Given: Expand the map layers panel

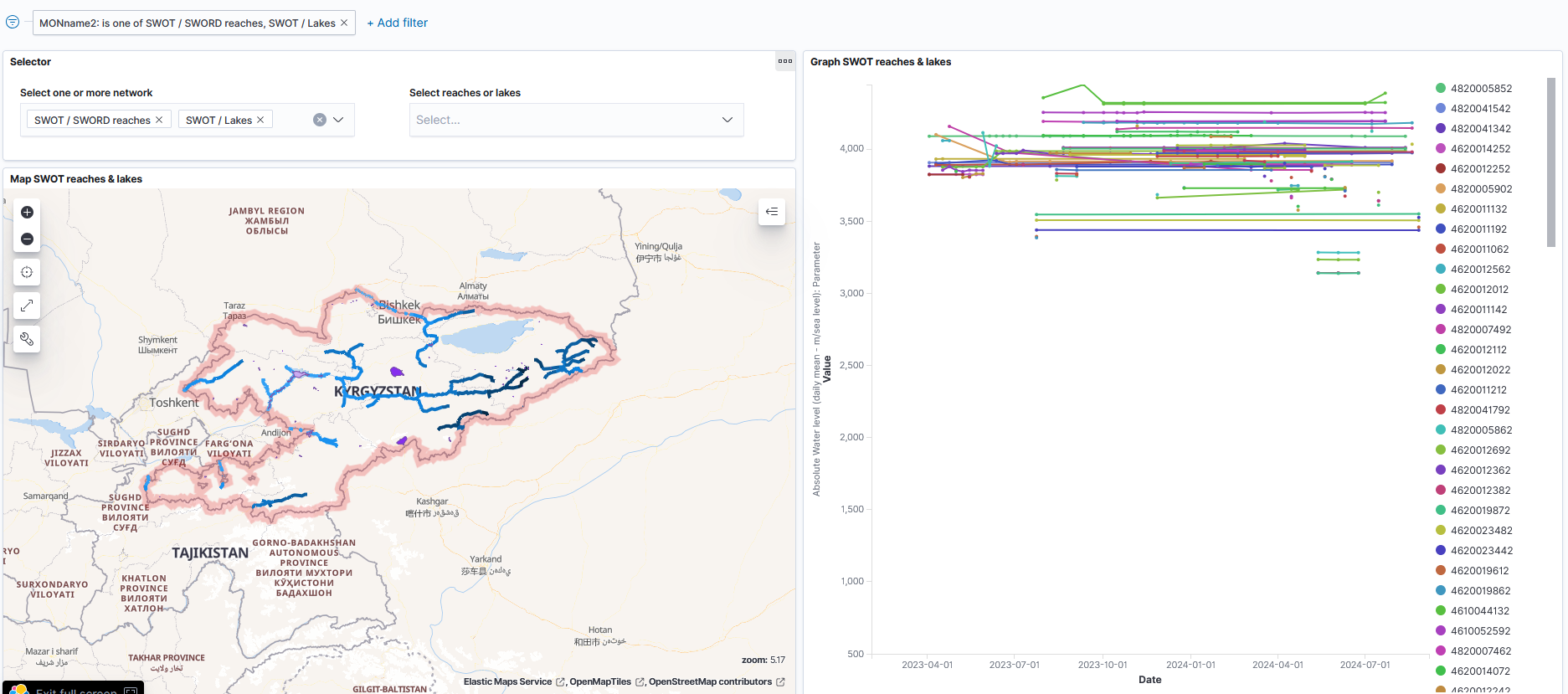Looking at the screenshot, I should (772, 212).
